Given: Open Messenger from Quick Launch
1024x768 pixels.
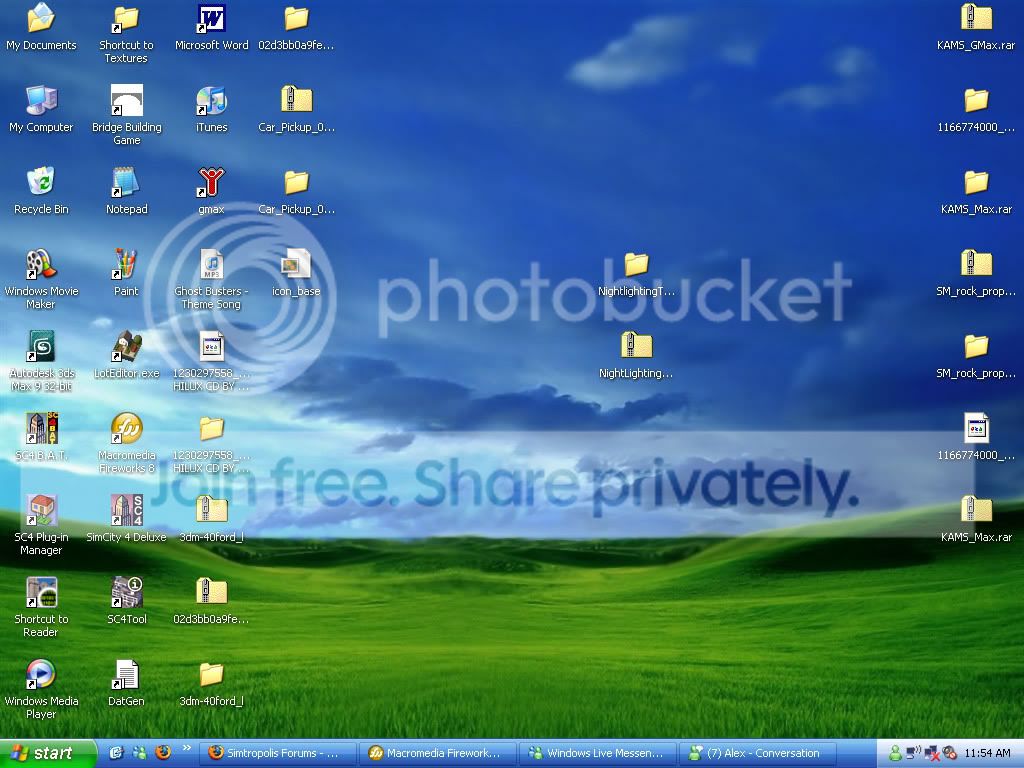Looking at the screenshot, I should 139,753.
